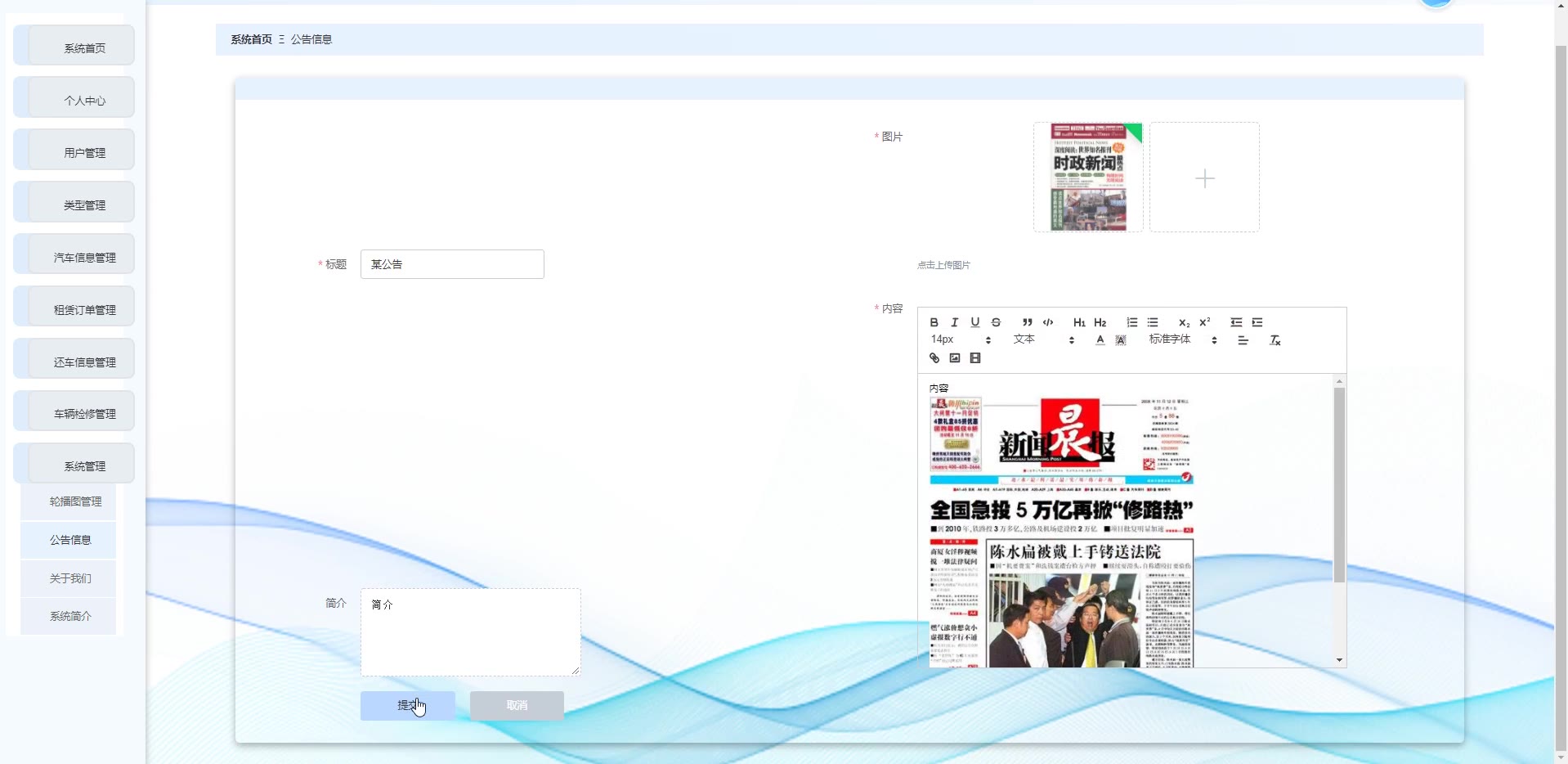Image resolution: width=1568 pixels, height=764 pixels.
Task: Open the 系统简介 submenu item
Action: [x=69, y=616]
